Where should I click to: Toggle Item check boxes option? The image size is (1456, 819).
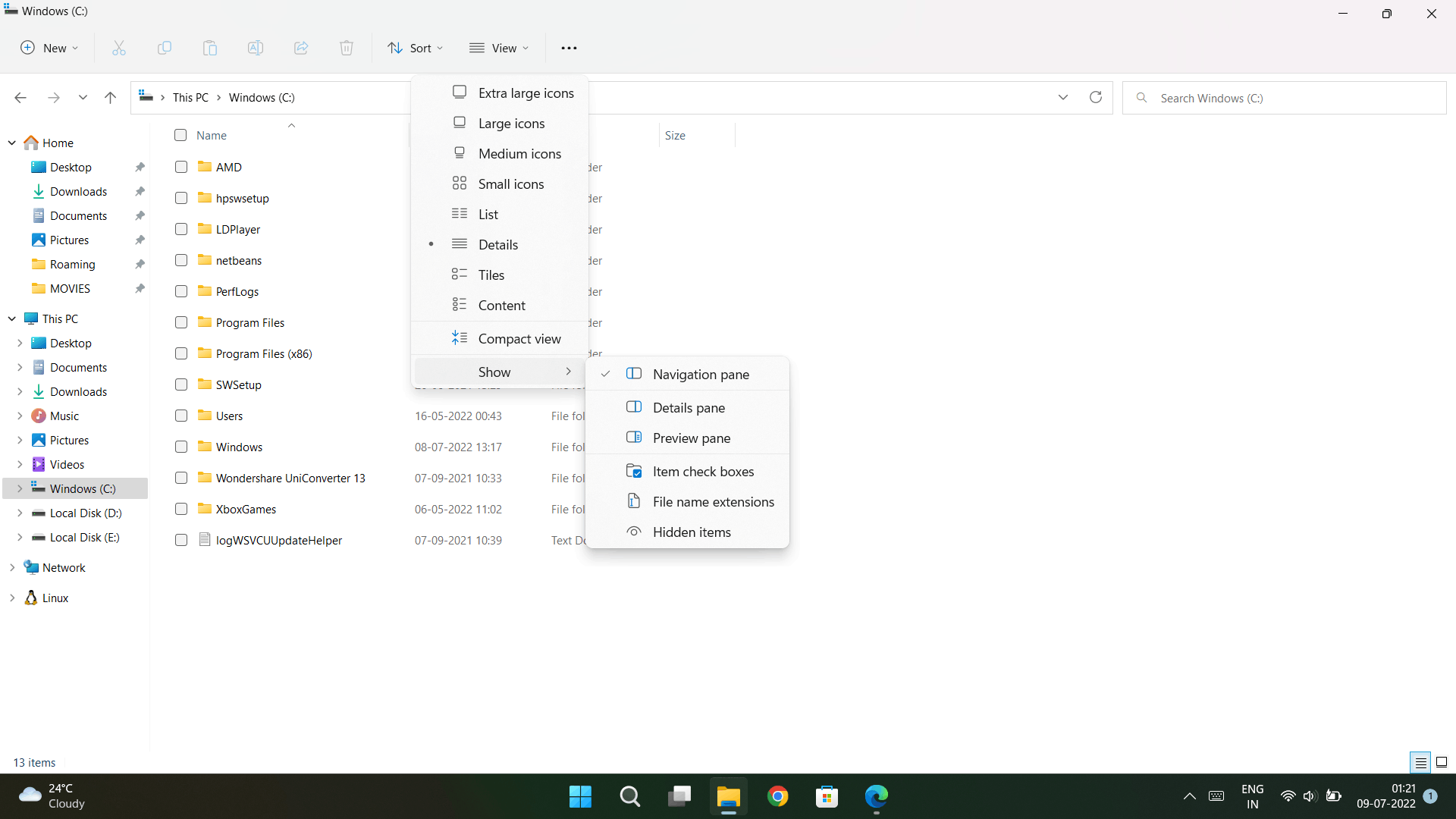tap(702, 472)
